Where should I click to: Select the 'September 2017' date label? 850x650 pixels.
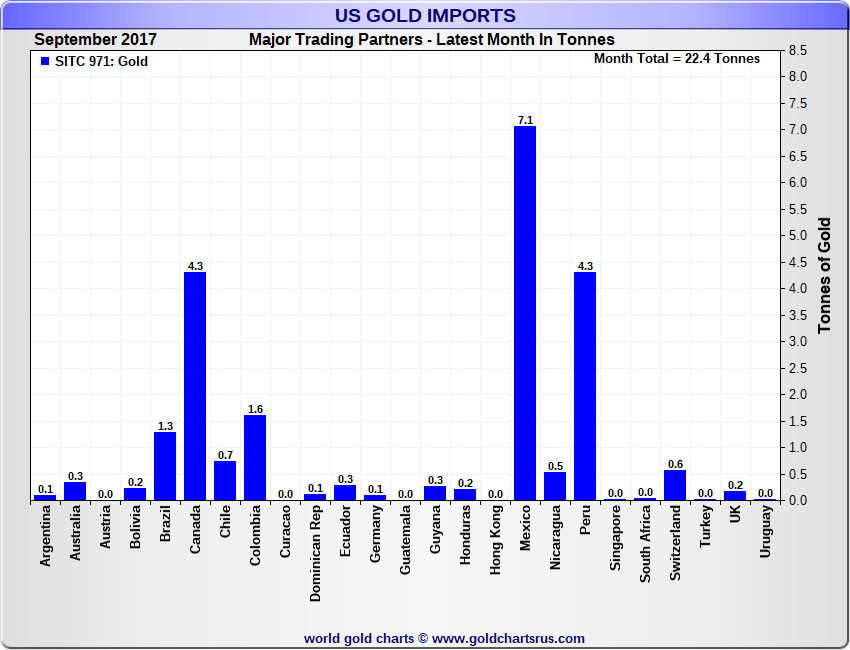coord(95,40)
